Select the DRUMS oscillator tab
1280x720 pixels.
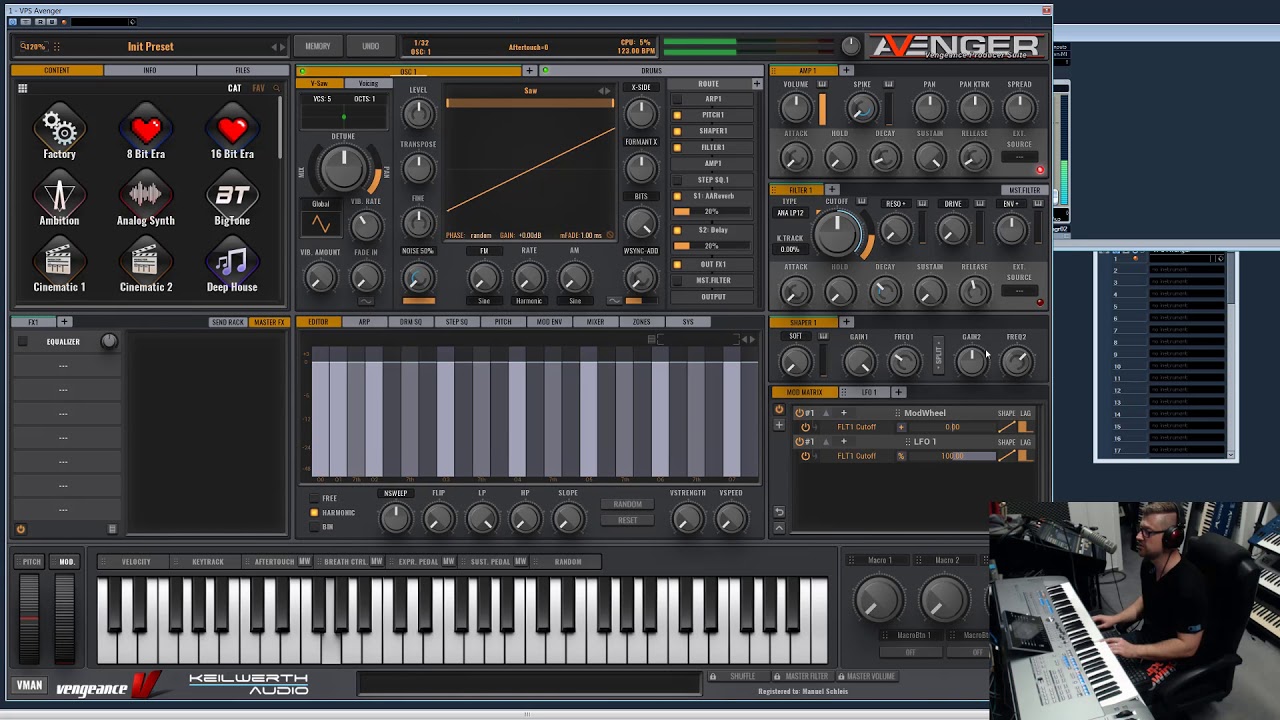[651, 71]
